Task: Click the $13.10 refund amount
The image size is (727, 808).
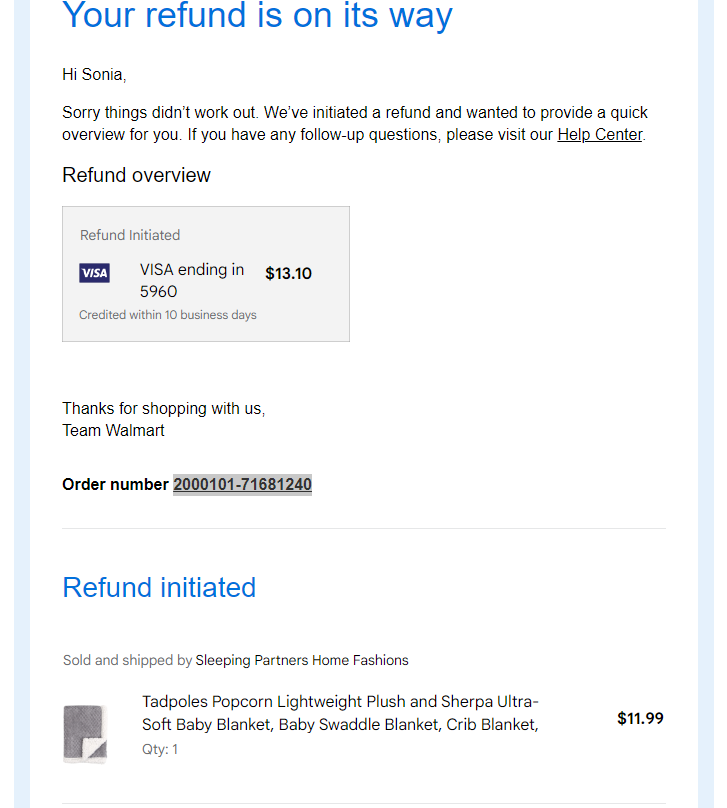Action: (x=289, y=274)
